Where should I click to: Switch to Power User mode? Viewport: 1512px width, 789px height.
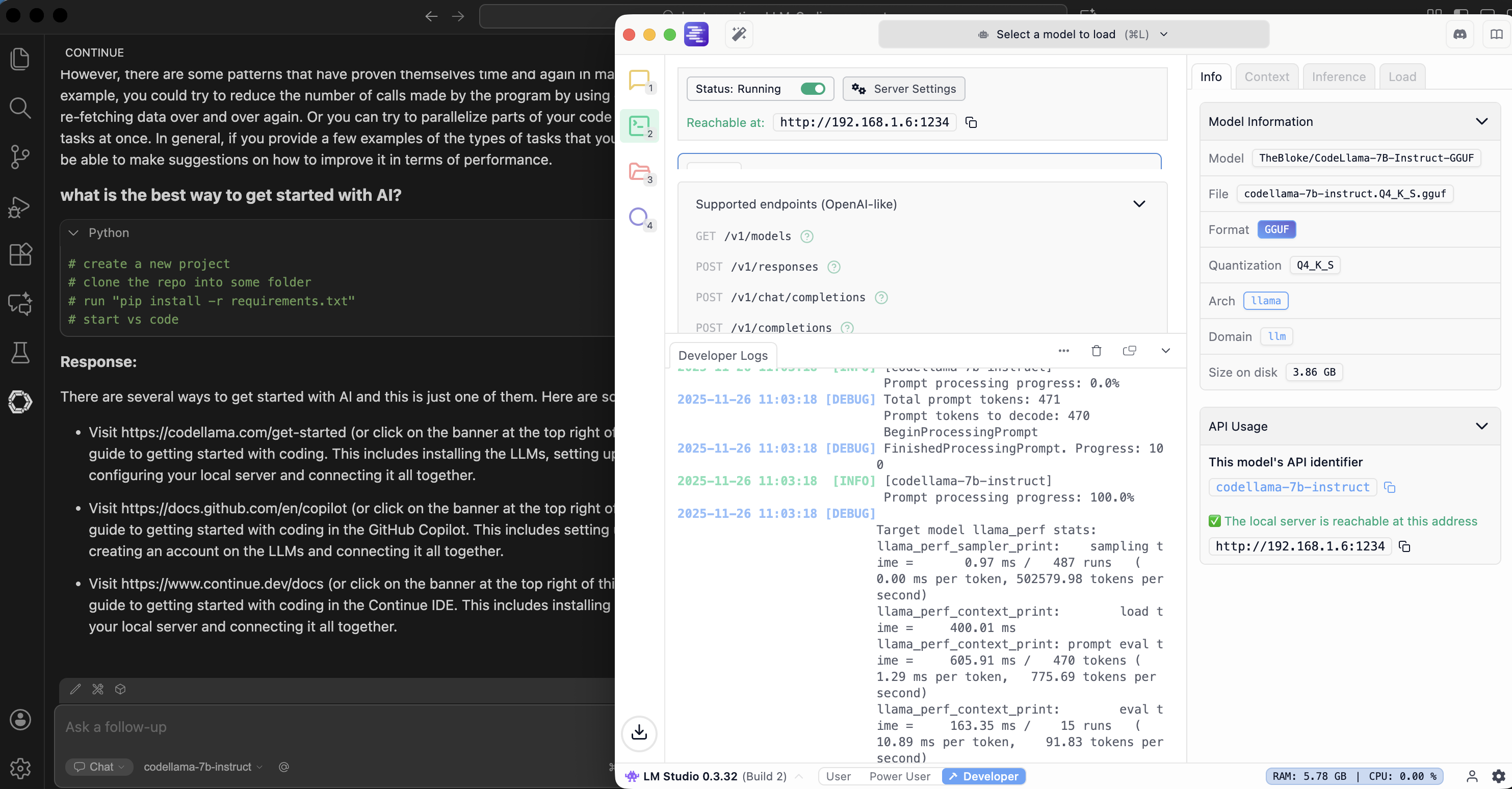coord(899,776)
